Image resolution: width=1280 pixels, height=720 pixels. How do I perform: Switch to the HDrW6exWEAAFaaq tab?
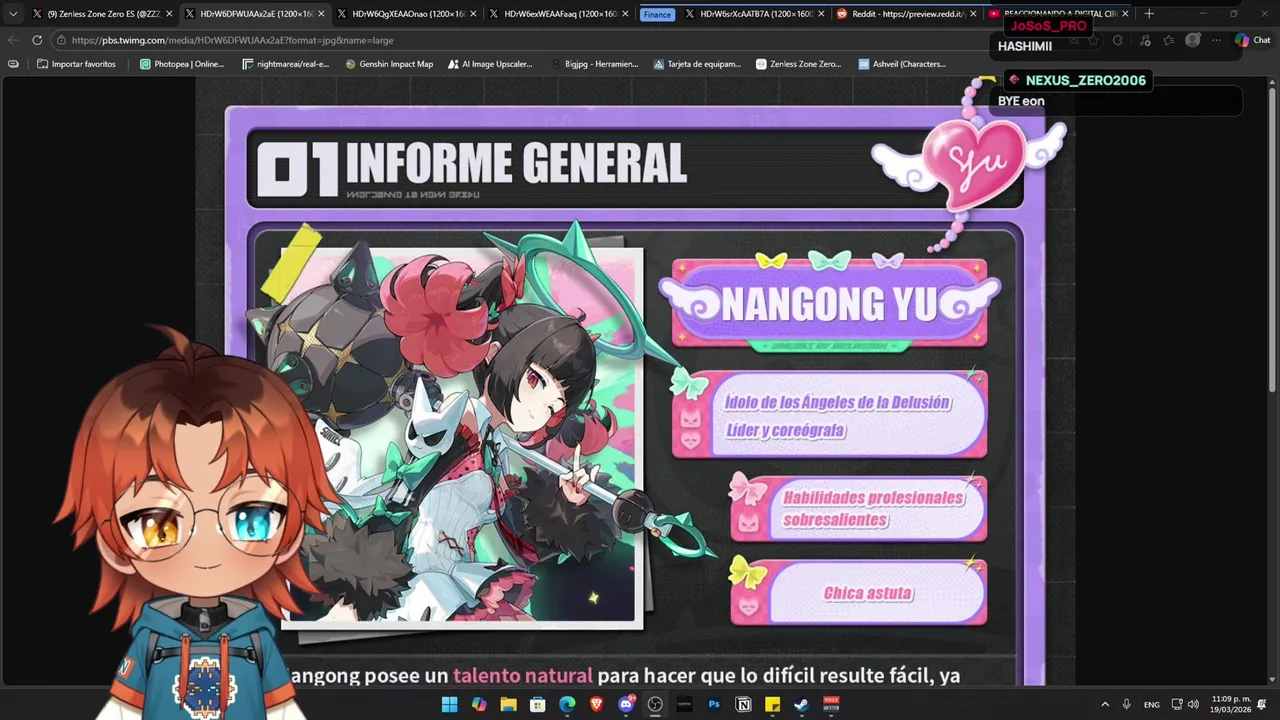(561, 14)
